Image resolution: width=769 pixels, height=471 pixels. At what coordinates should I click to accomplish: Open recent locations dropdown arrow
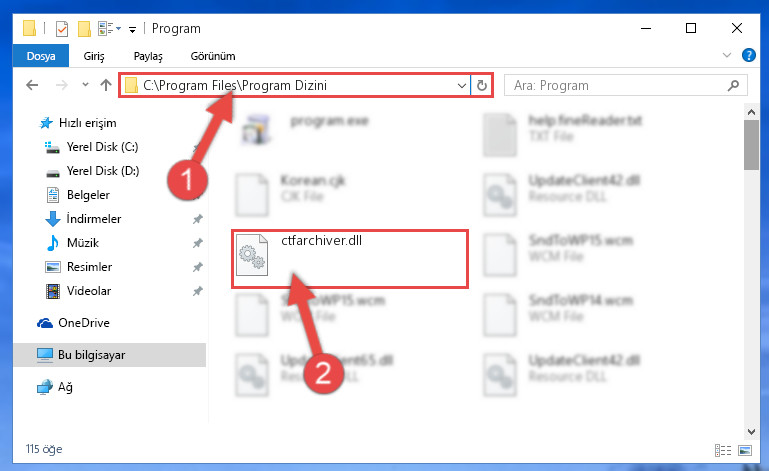85,84
